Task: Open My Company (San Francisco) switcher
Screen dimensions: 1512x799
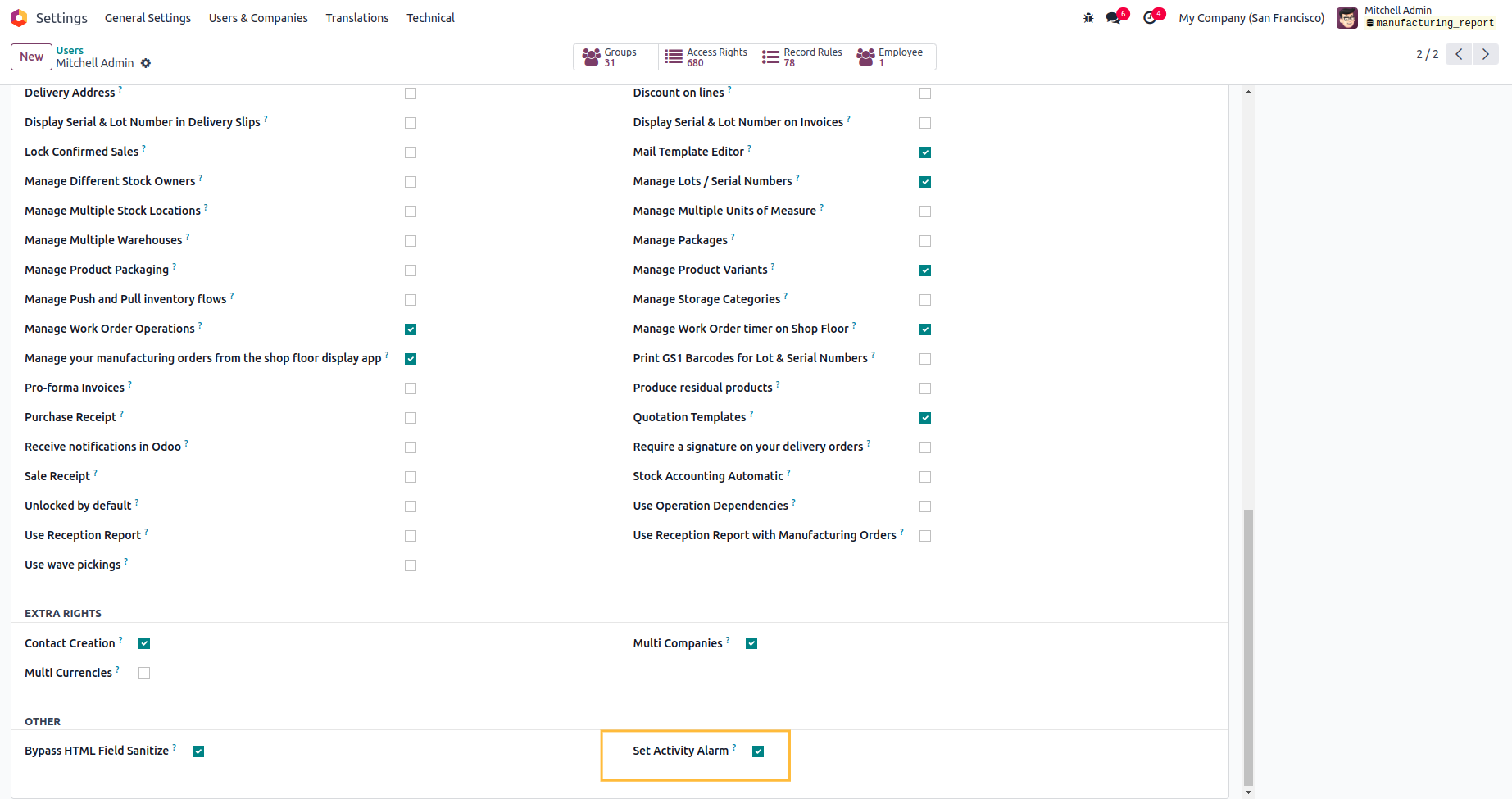Action: tap(1251, 18)
